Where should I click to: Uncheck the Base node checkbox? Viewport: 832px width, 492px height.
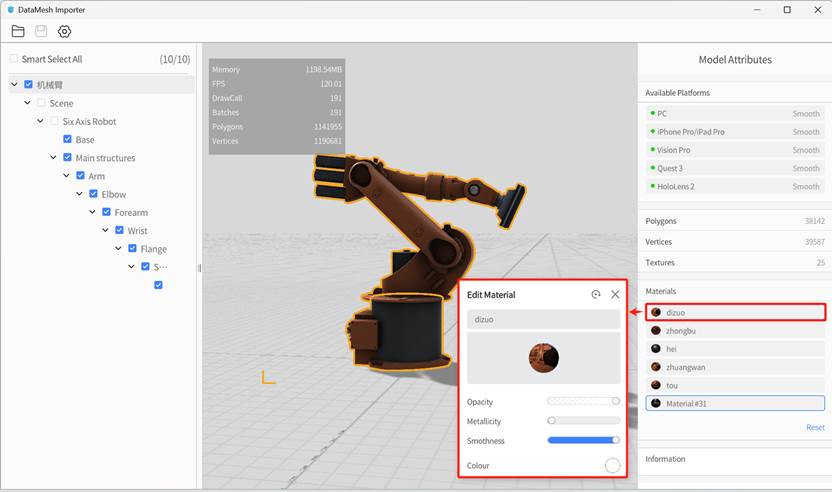(x=67, y=139)
